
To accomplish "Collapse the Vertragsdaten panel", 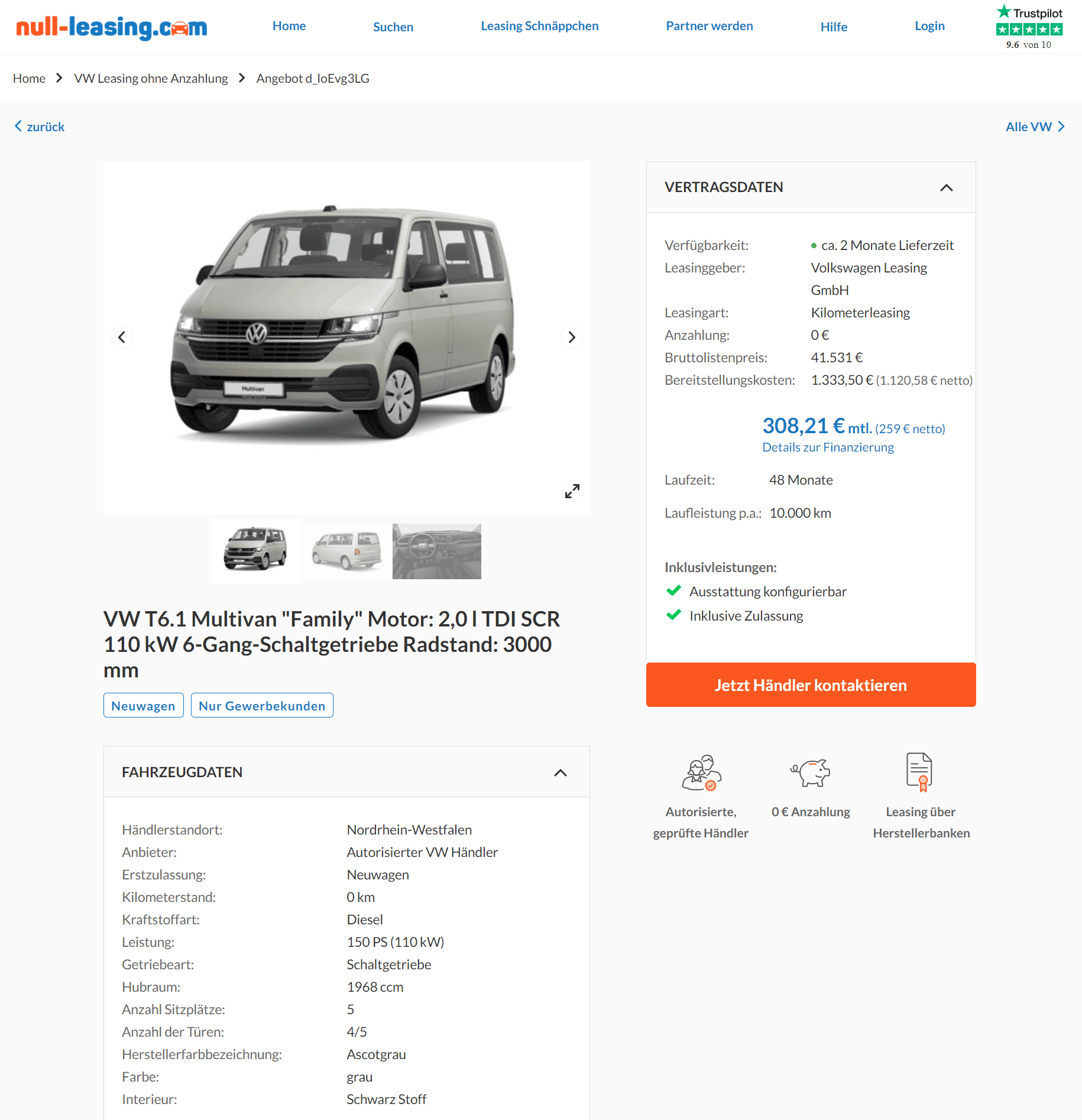I will click(x=946, y=187).
